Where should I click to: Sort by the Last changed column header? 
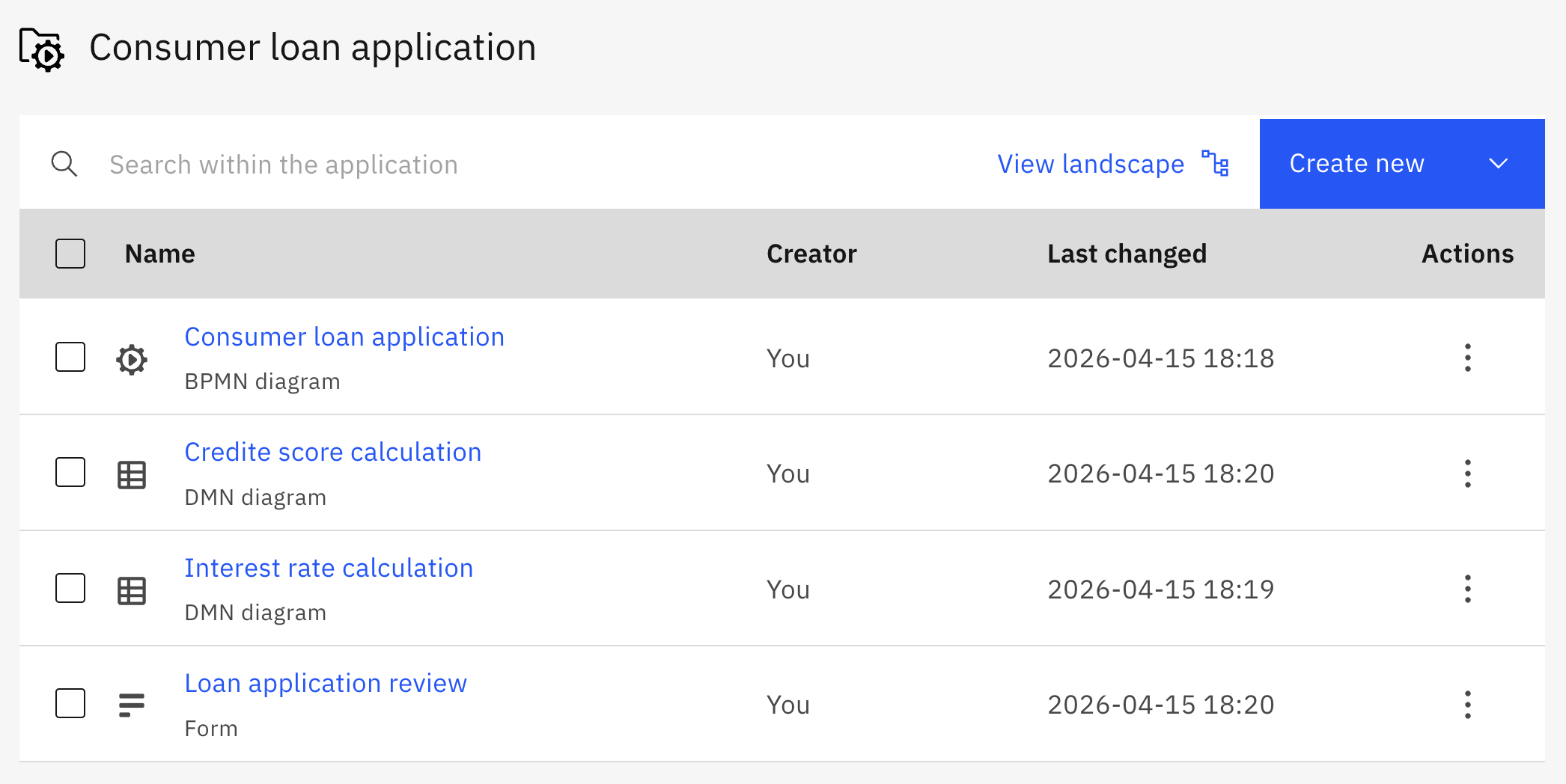pos(1127,254)
